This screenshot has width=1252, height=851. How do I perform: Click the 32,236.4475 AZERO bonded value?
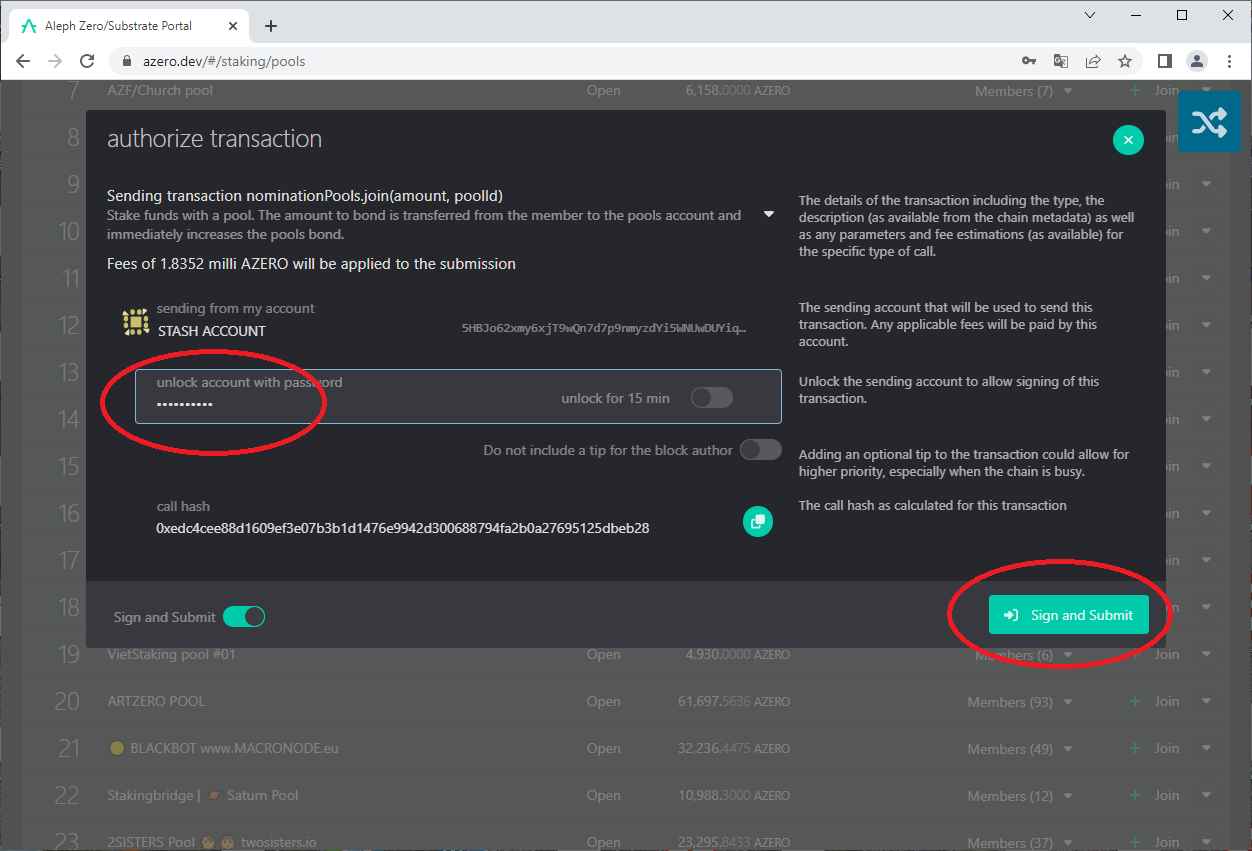[x=734, y=748]
